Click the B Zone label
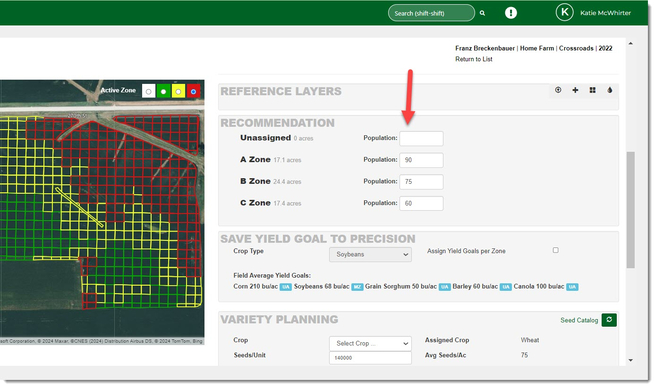Image resolution: width=655 pixels, height=387 pixels. pyautogui.click(x=255, y=181)
